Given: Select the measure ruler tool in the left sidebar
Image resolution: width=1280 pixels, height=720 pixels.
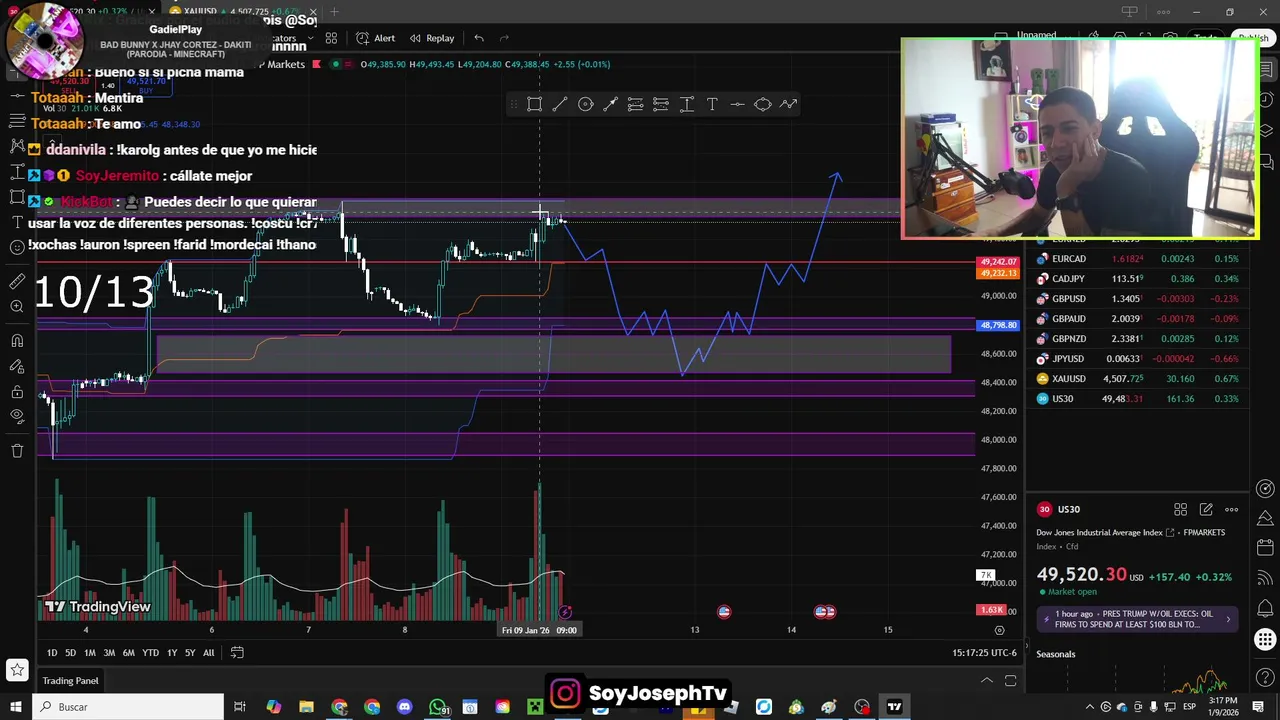Looking at the screenshot, I should point(17,282).
